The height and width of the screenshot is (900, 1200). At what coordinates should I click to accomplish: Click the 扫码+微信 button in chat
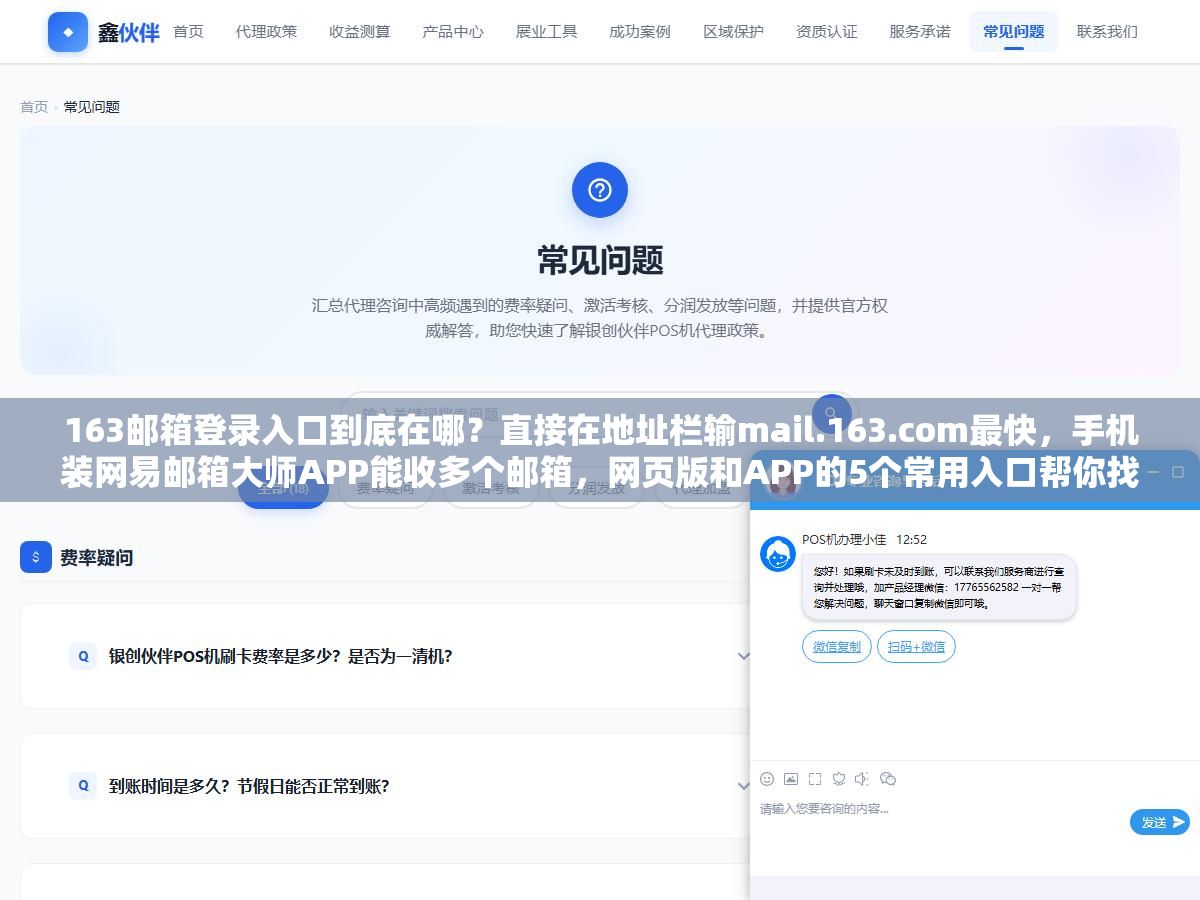pos(916,647)
